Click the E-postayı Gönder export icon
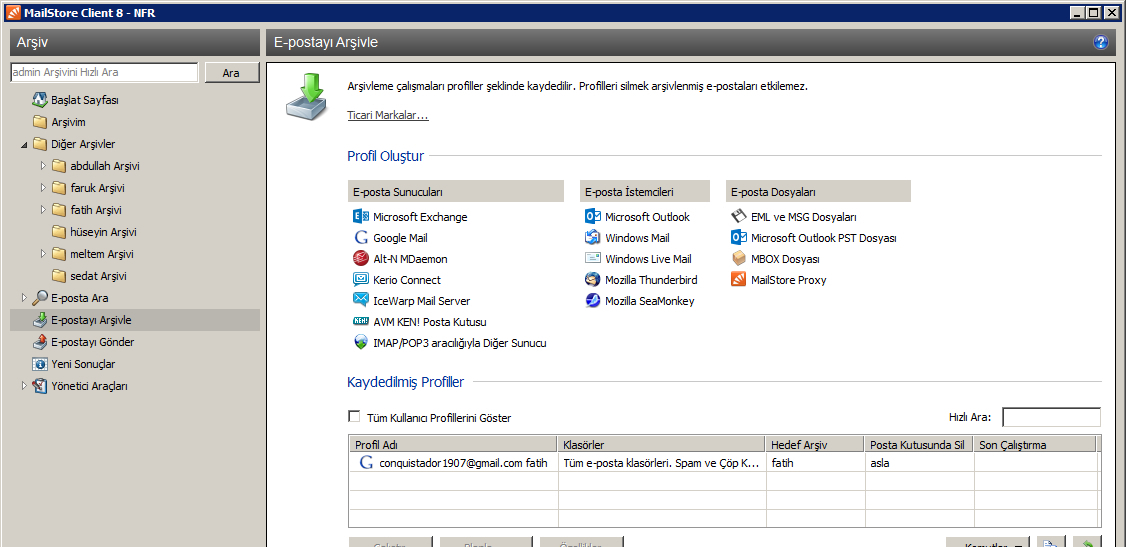The width and height of the screenshot is (1126, 547). [x=39, y=342]
